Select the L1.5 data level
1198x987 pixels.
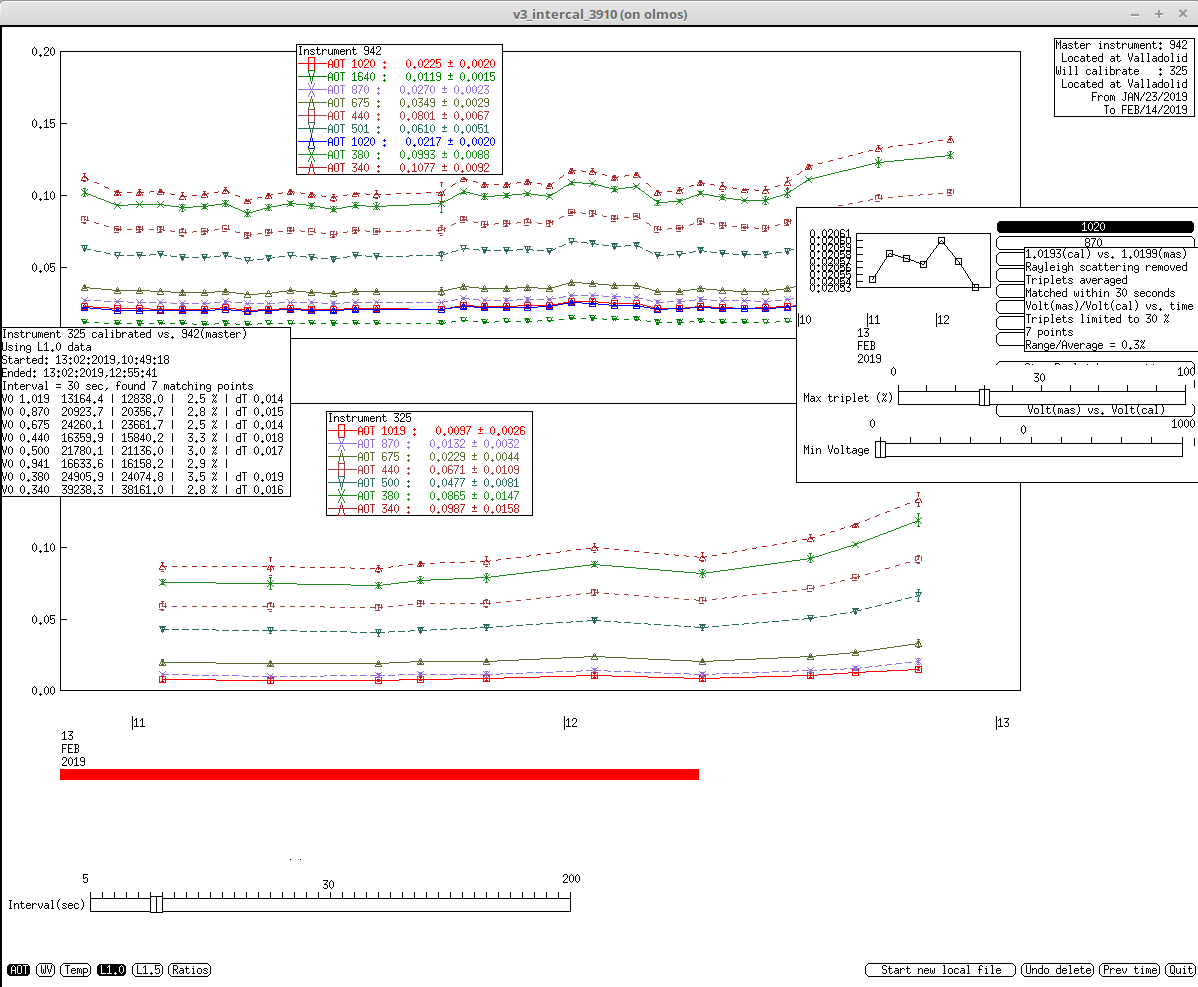[147, 969]
